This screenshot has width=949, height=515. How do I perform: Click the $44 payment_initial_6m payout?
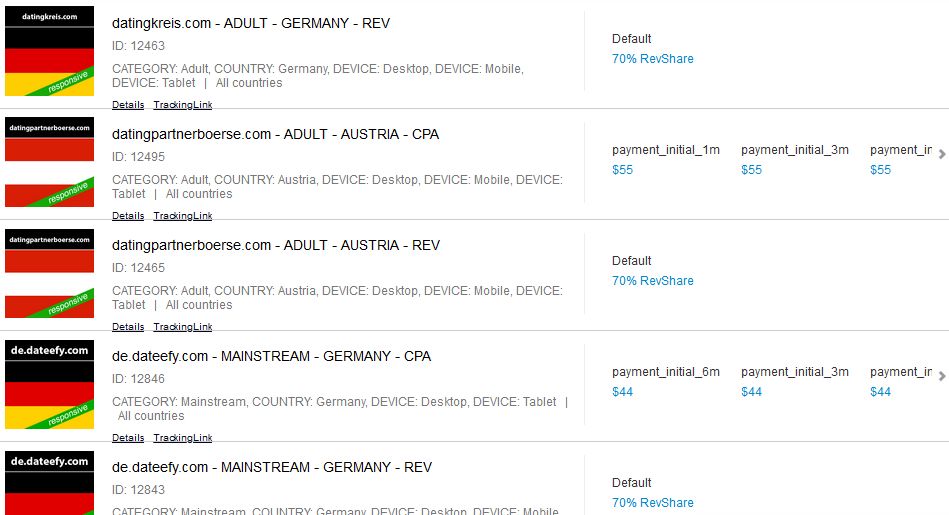(x=623, y=392)
